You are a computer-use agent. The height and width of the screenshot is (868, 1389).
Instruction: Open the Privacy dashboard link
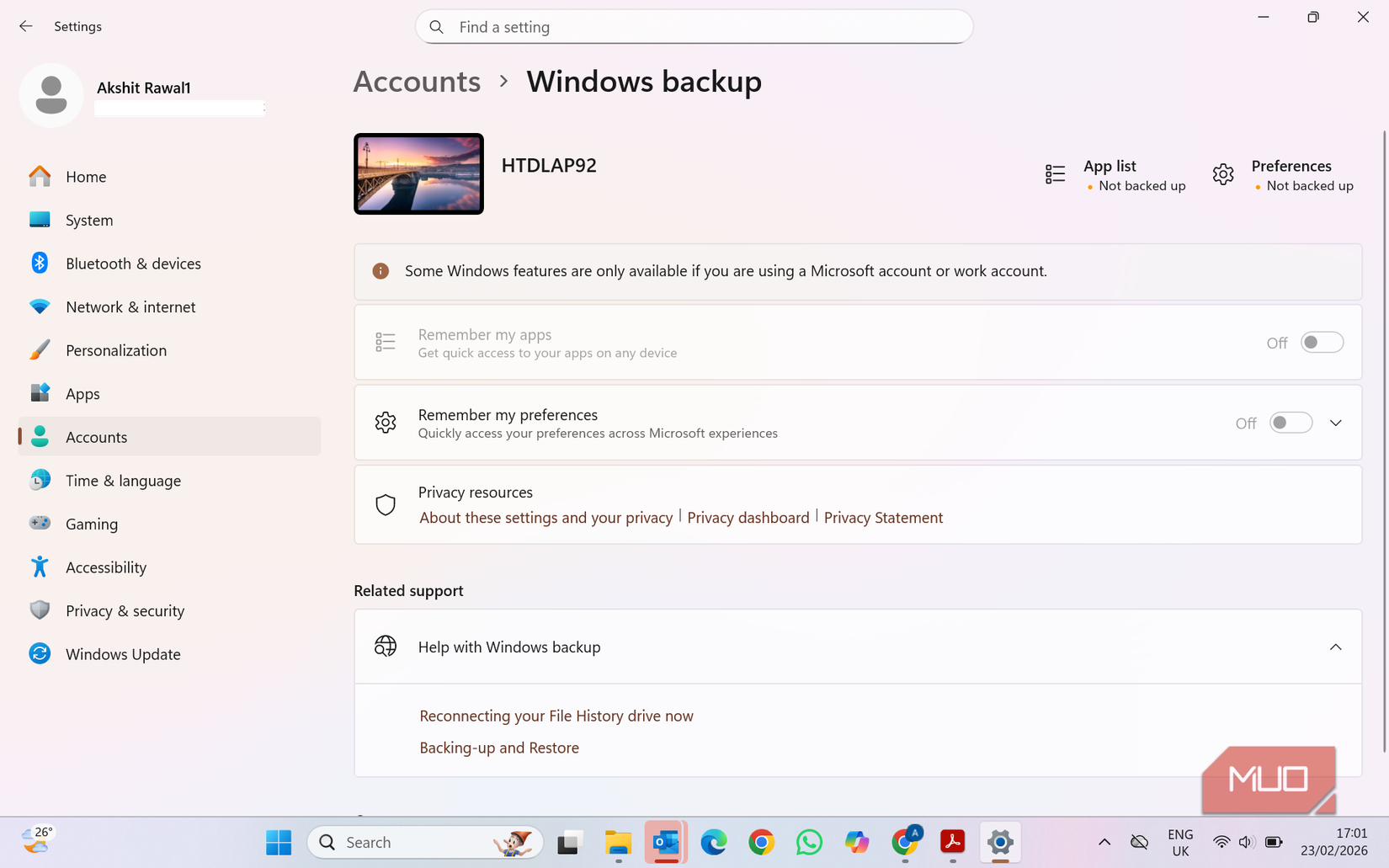point(748,517)
